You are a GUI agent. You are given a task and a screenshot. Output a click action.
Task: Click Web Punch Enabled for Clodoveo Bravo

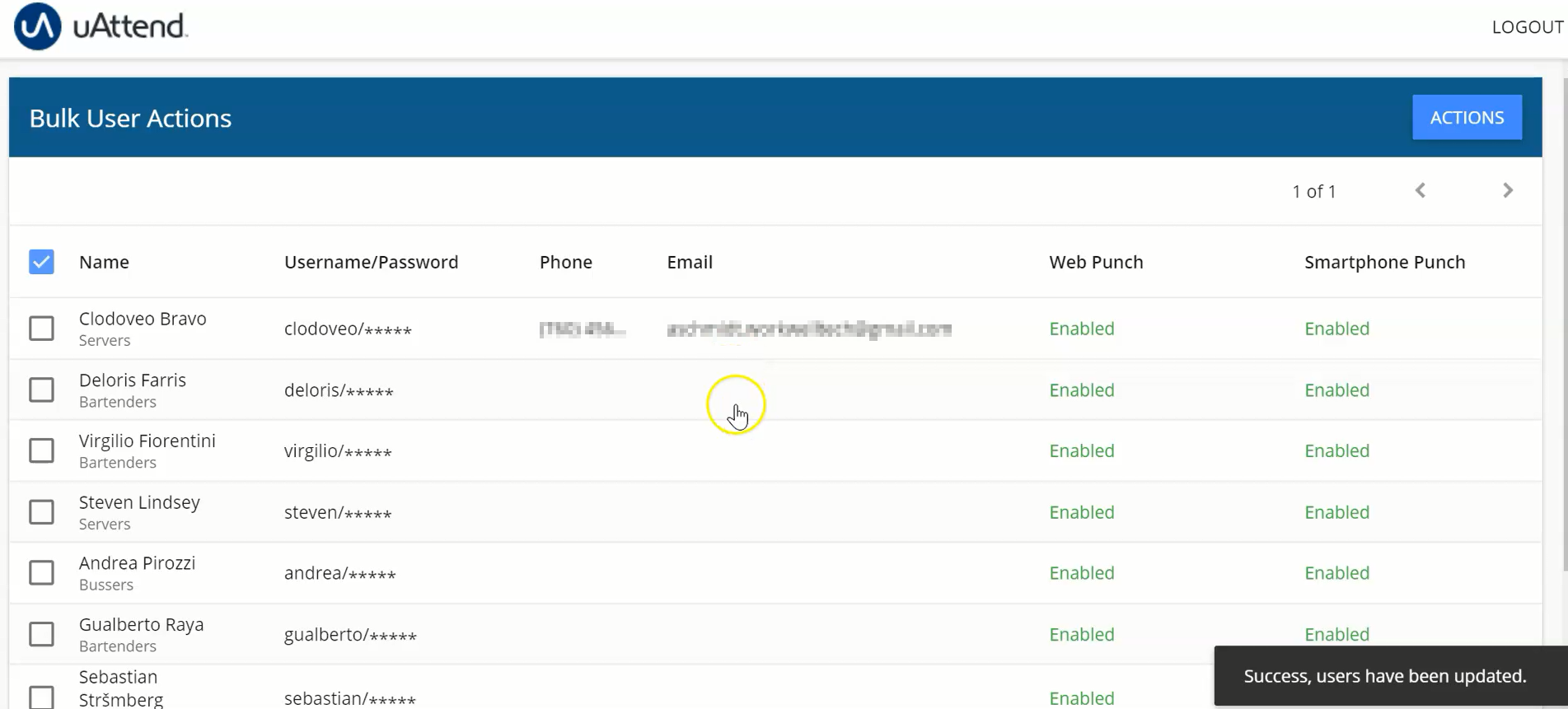[1082, 329]
